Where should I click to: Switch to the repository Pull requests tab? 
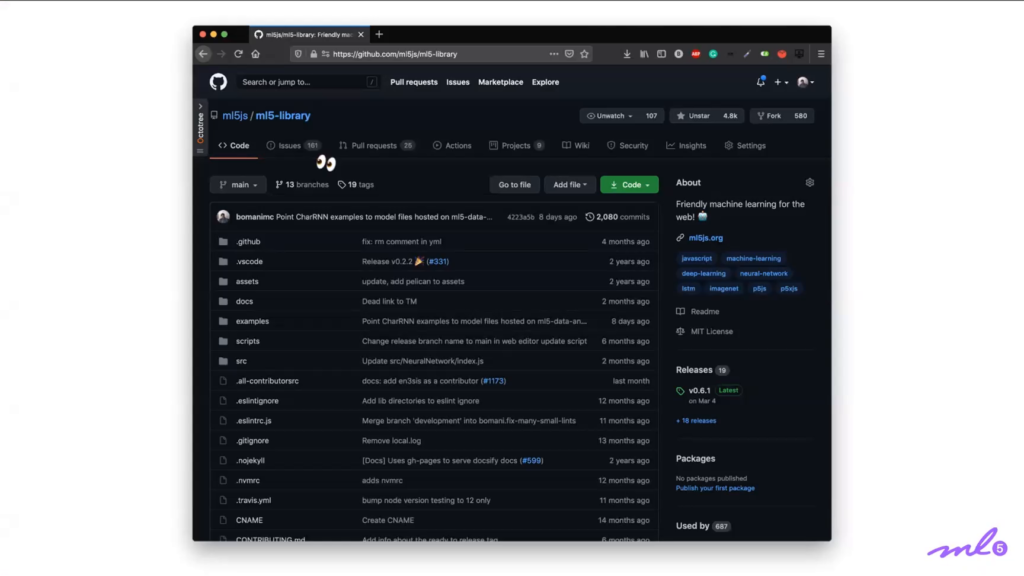point(376,146)
